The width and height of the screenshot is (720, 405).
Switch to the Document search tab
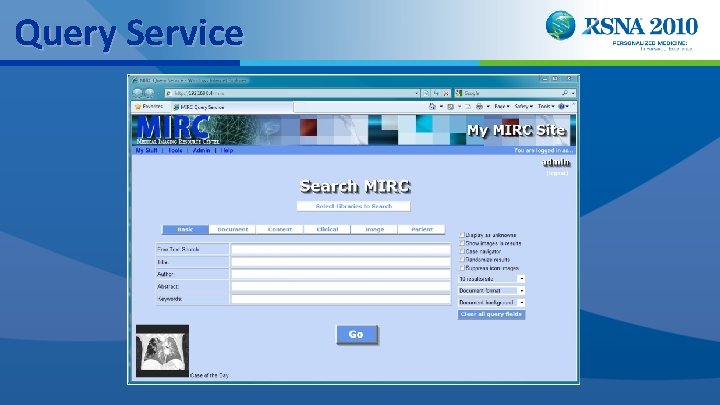(x=232, y=229)
